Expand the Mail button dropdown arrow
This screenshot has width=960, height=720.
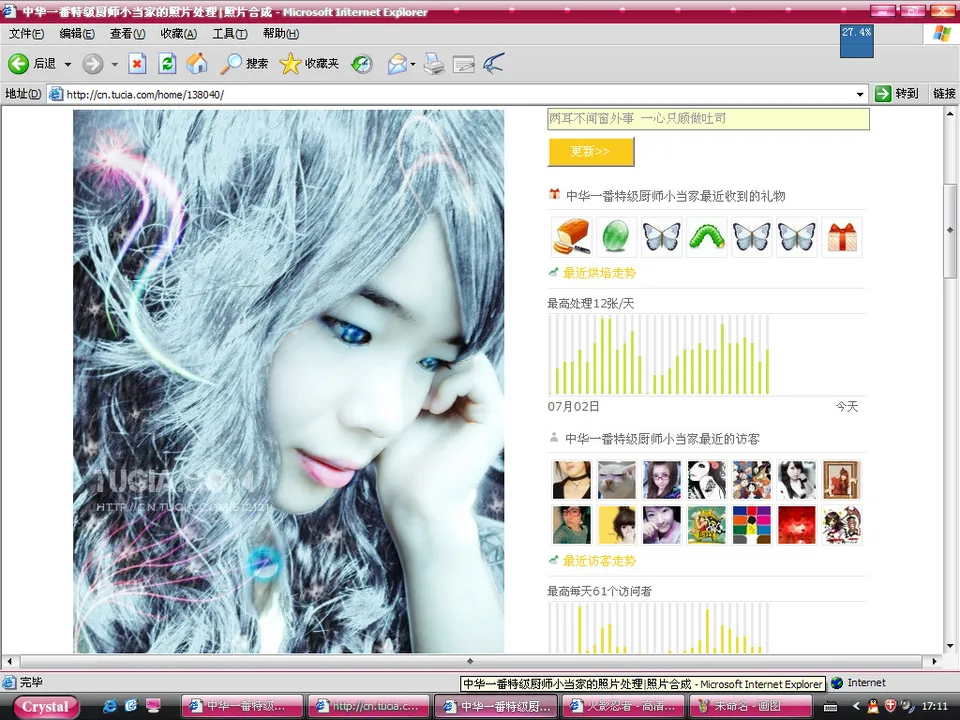pos(413,64)
